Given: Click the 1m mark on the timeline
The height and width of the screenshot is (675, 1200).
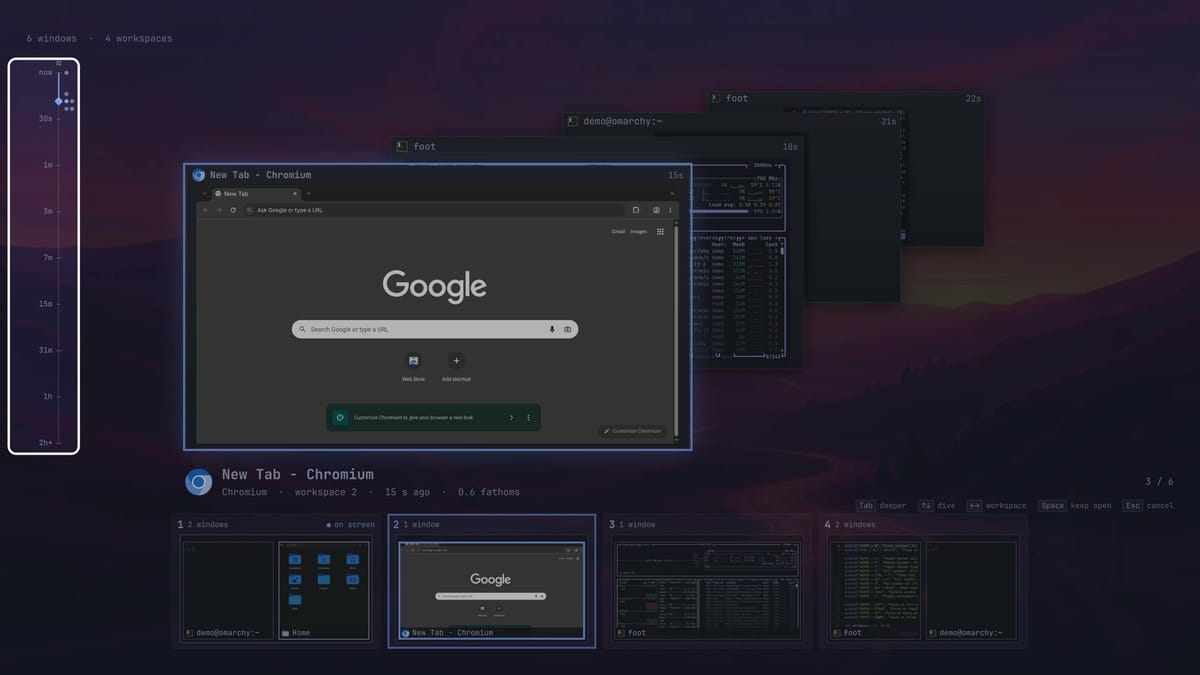Looking at the screenshot, I should (x=48, y=165).
